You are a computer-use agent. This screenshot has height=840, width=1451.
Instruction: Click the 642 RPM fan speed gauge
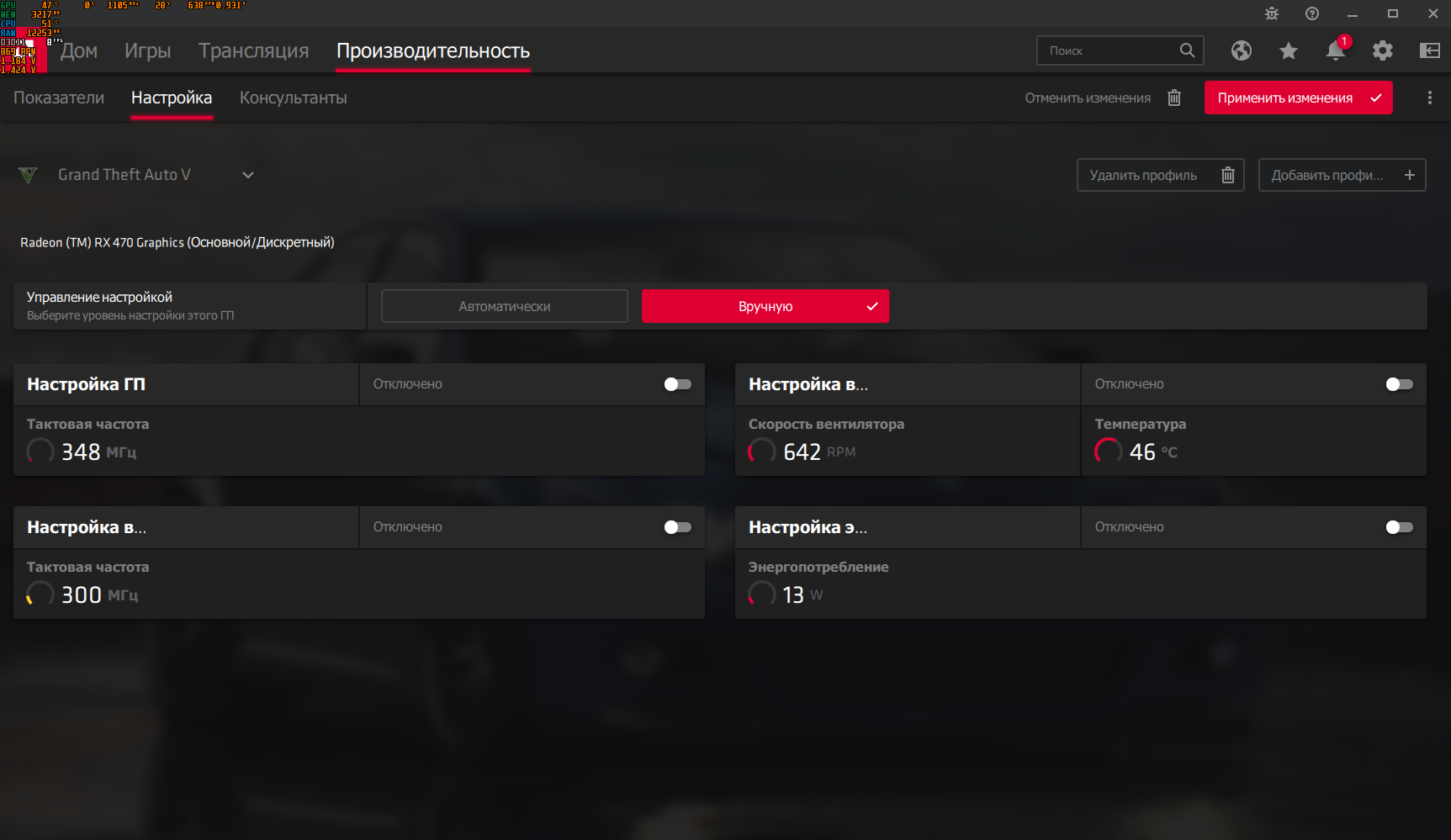(762, 452)
